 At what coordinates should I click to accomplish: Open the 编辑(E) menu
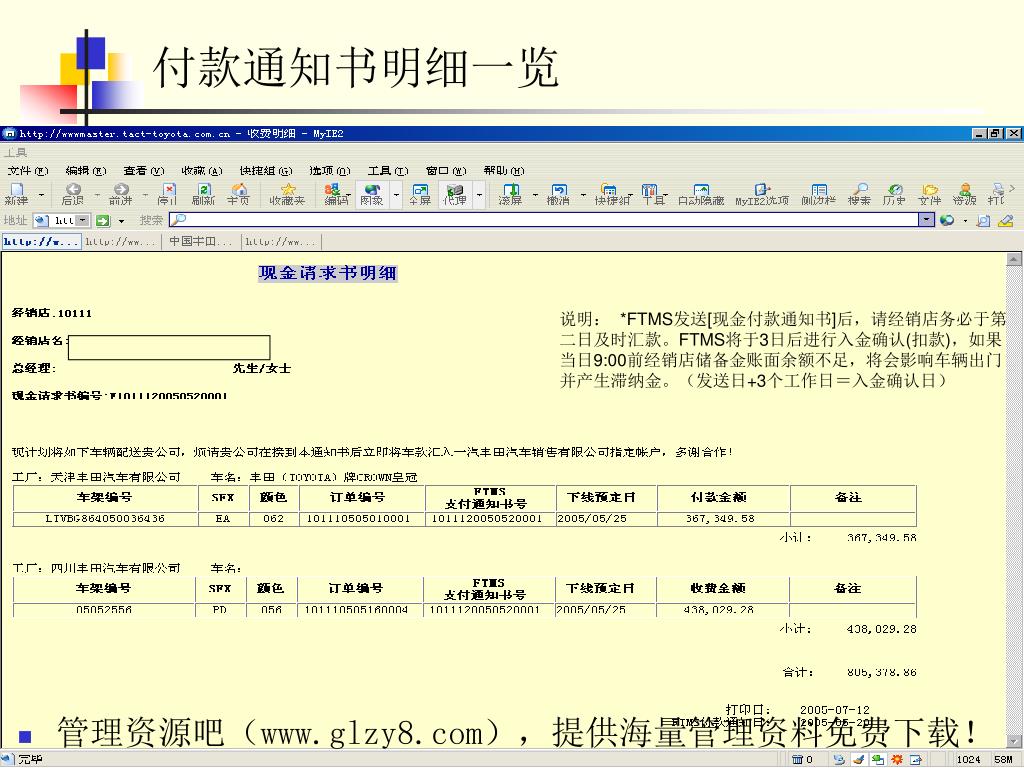pos(86,171)
